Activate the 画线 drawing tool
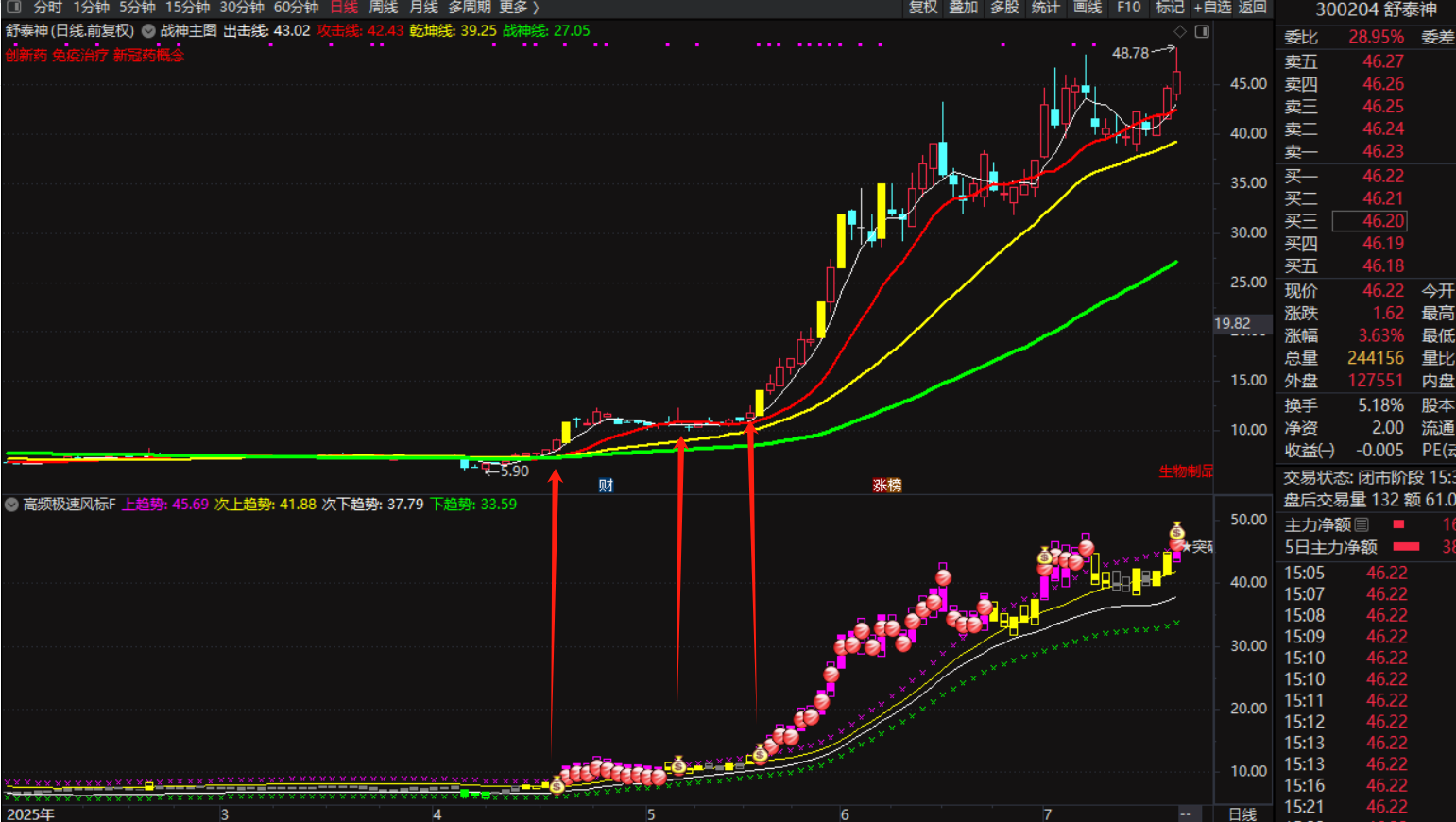 (1088, 7)
